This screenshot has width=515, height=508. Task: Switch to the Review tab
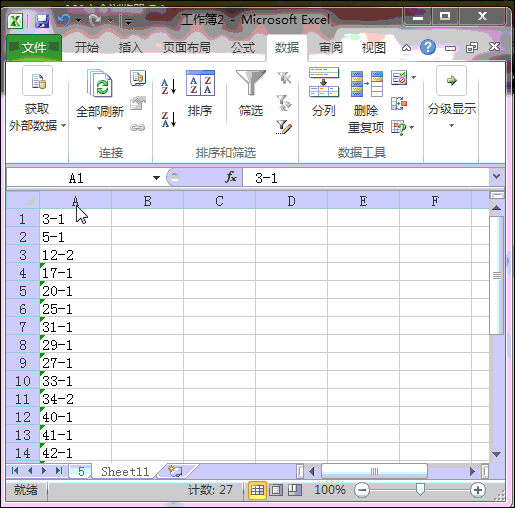[331, 48]
